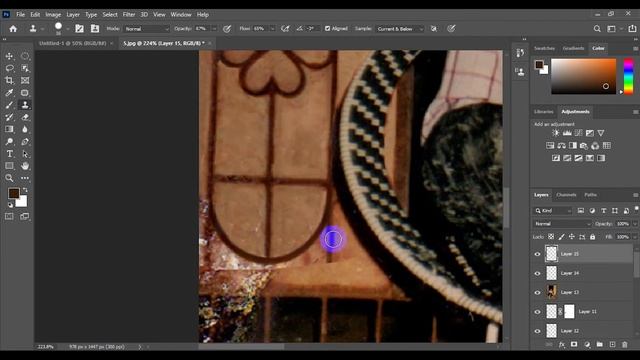640x360 pixels.
Task: Toggle the Aligned checkbox
Action: [327, 29]
